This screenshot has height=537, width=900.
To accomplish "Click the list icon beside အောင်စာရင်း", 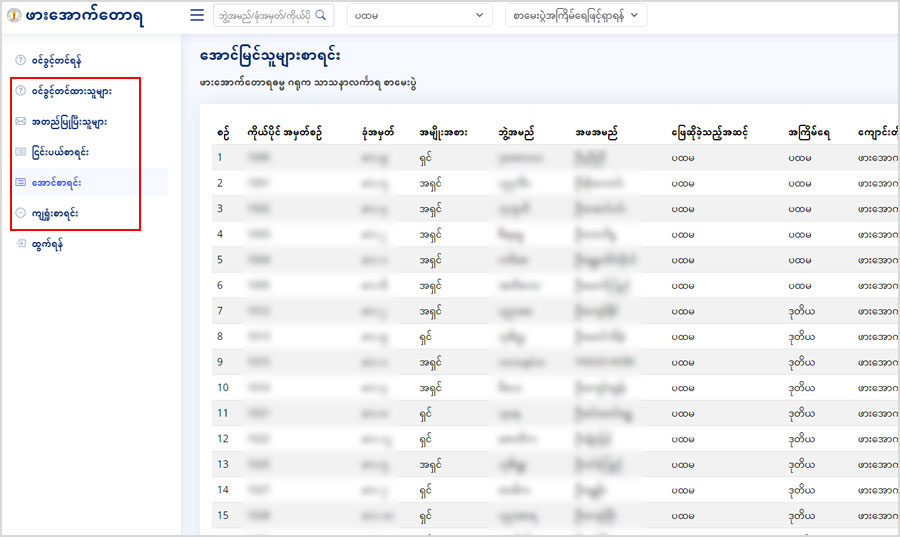I will pyautogui.click(x=21, y=182).
